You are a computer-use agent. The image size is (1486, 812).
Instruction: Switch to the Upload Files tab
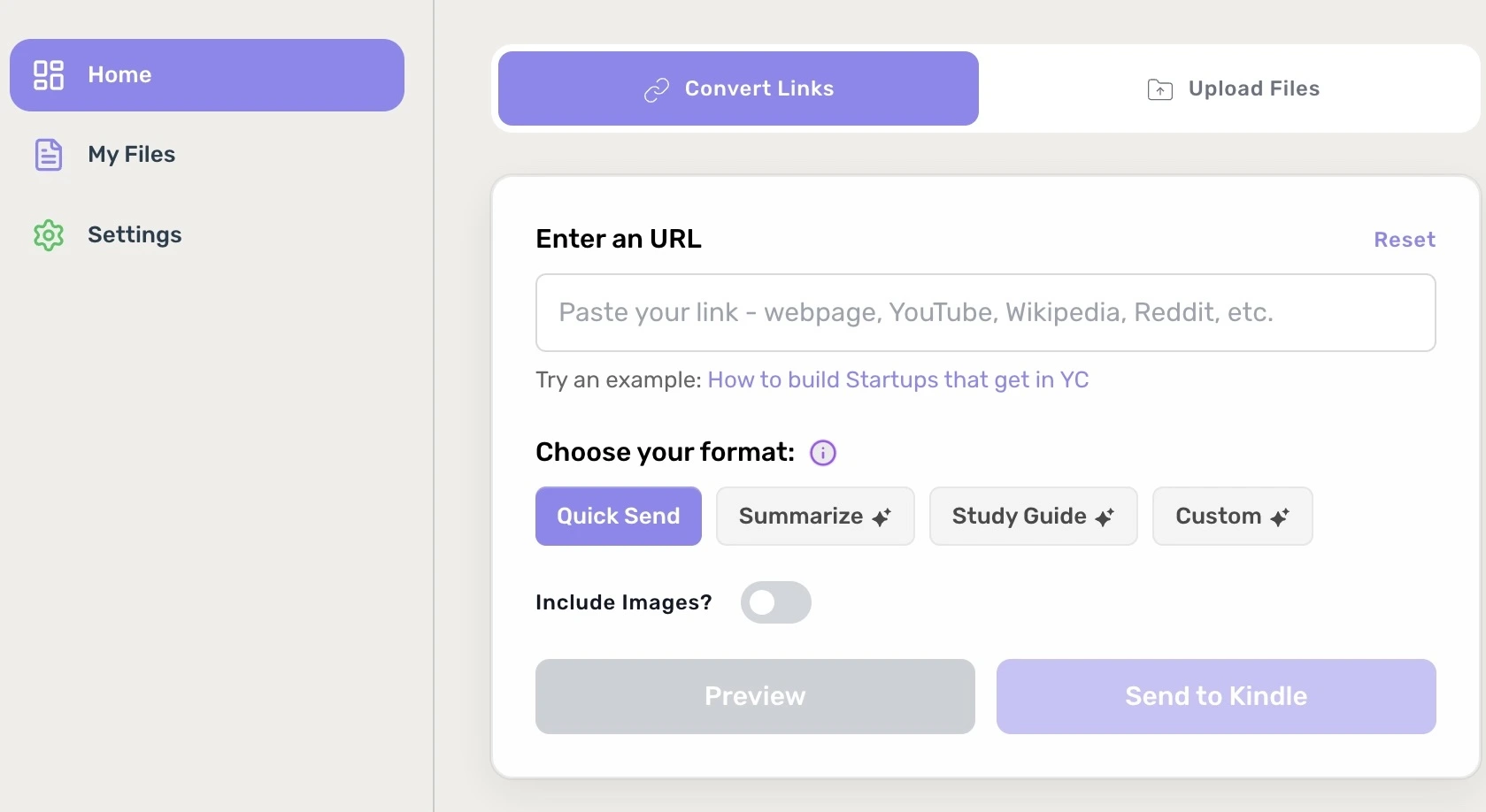[x=1232, y=88]
